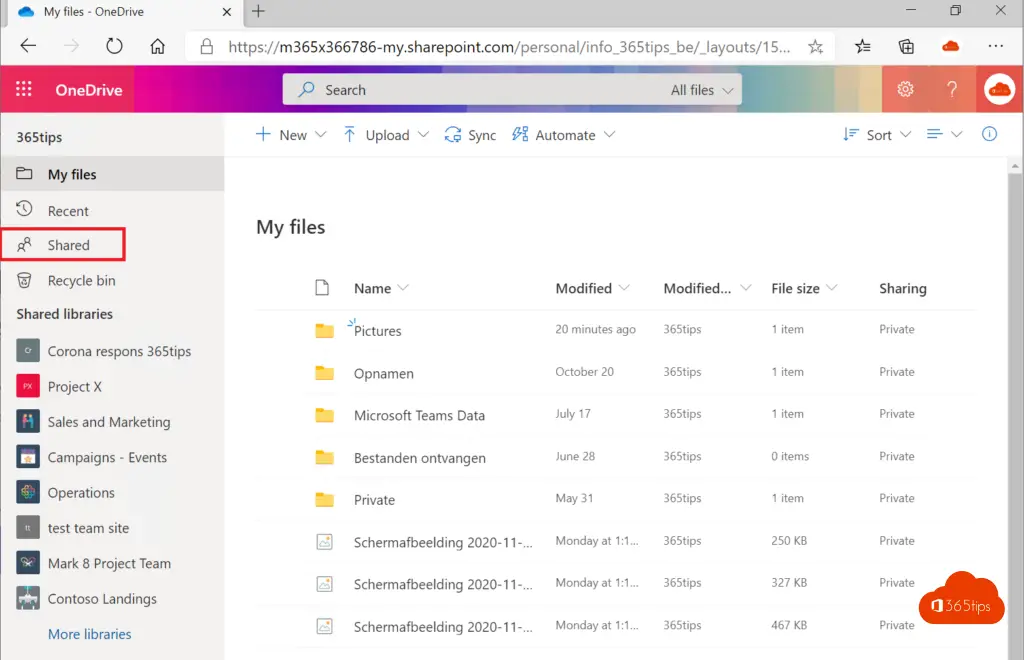Click the 467 KB file size value
The width and height of the screenshot is (1024, 660).
pyautogui.click(x=789, y=625)
